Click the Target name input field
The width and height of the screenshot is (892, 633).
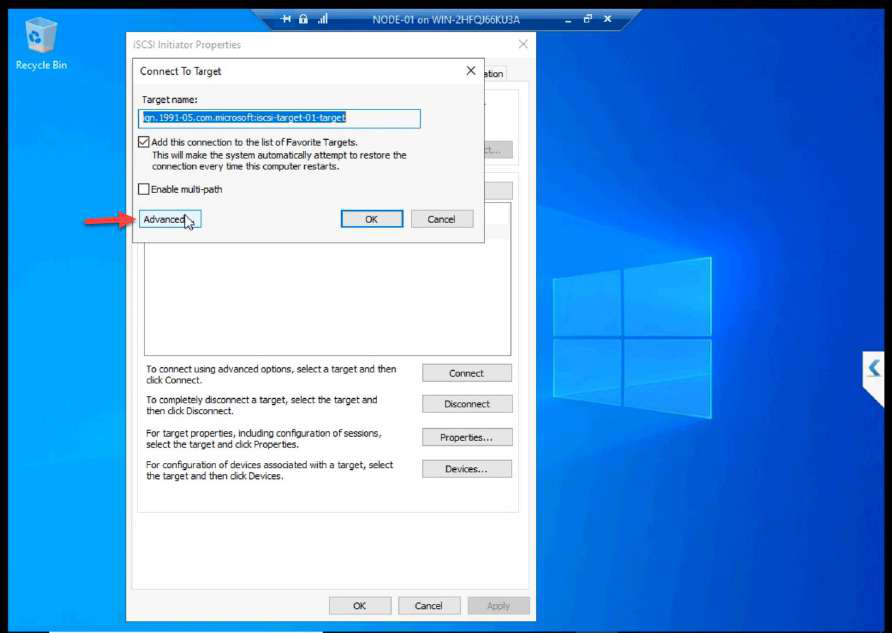click(279, 118)
